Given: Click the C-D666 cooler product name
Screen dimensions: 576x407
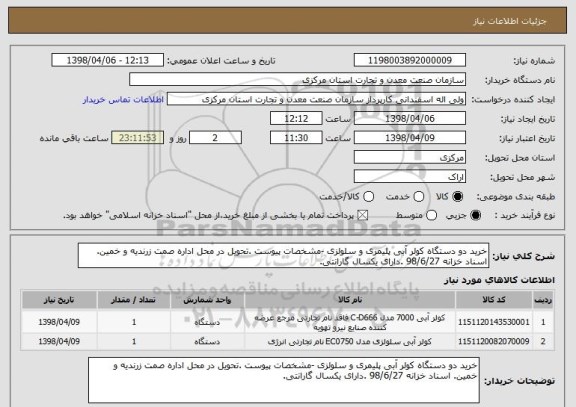Looking at the screenshot, I should coord(350,322).
